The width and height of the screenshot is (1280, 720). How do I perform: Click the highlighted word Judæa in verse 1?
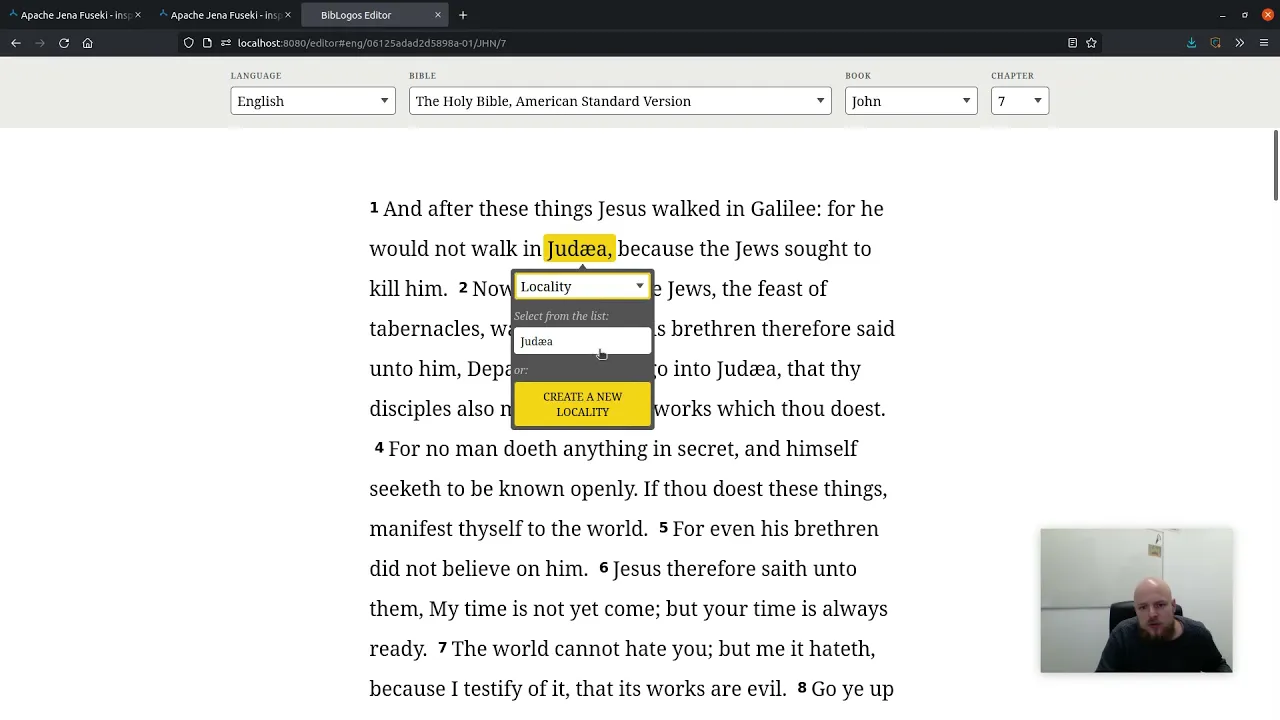click(x=579, y=249)
